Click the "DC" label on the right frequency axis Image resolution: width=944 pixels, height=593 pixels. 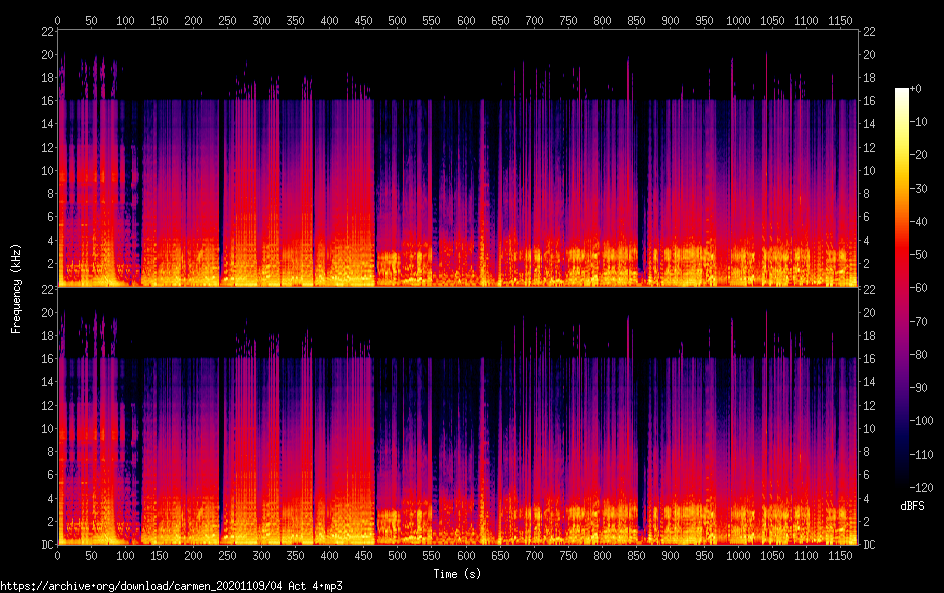tap(869, 545)
